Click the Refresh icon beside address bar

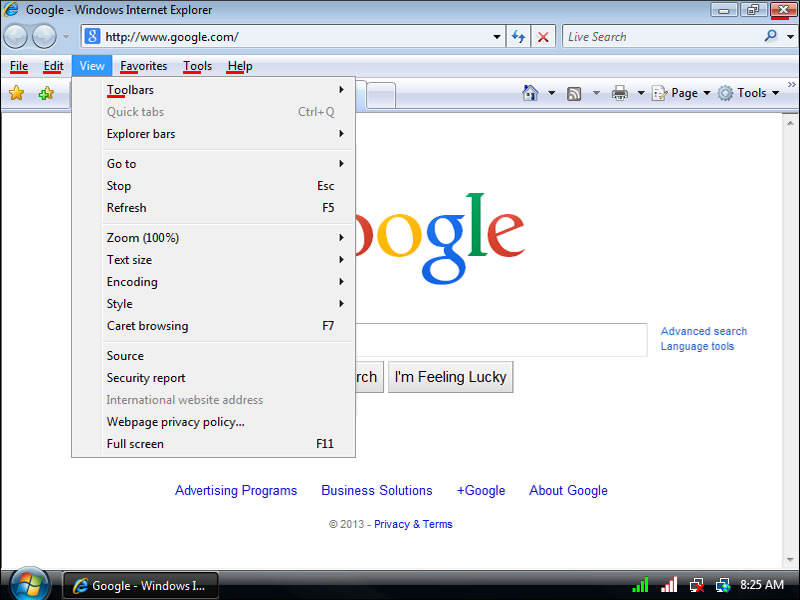[x=518, y=37]
